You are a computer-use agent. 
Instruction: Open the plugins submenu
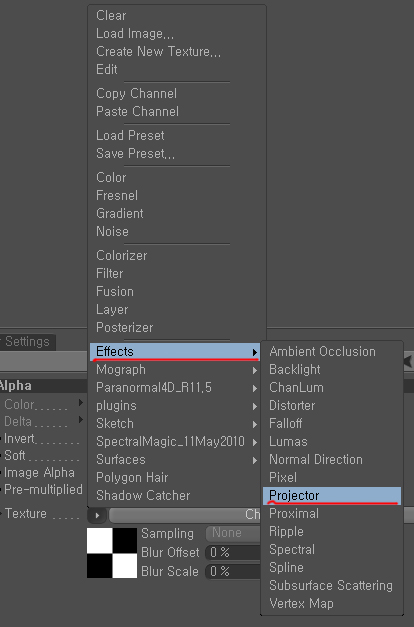pos(175,406)
